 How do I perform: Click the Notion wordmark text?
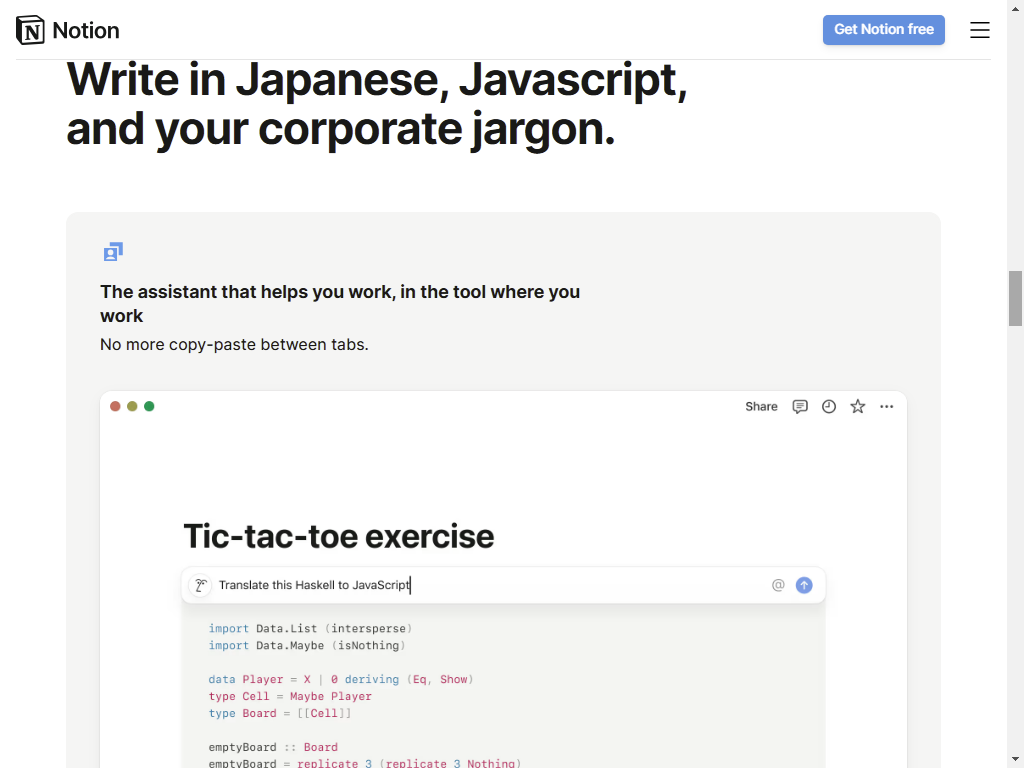(86, 30)
